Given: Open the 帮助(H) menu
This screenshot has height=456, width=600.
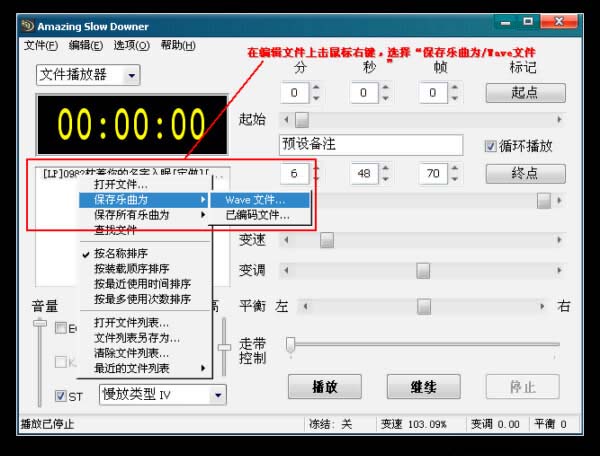Looking at the screenshot, I should [x=178, y=46].
